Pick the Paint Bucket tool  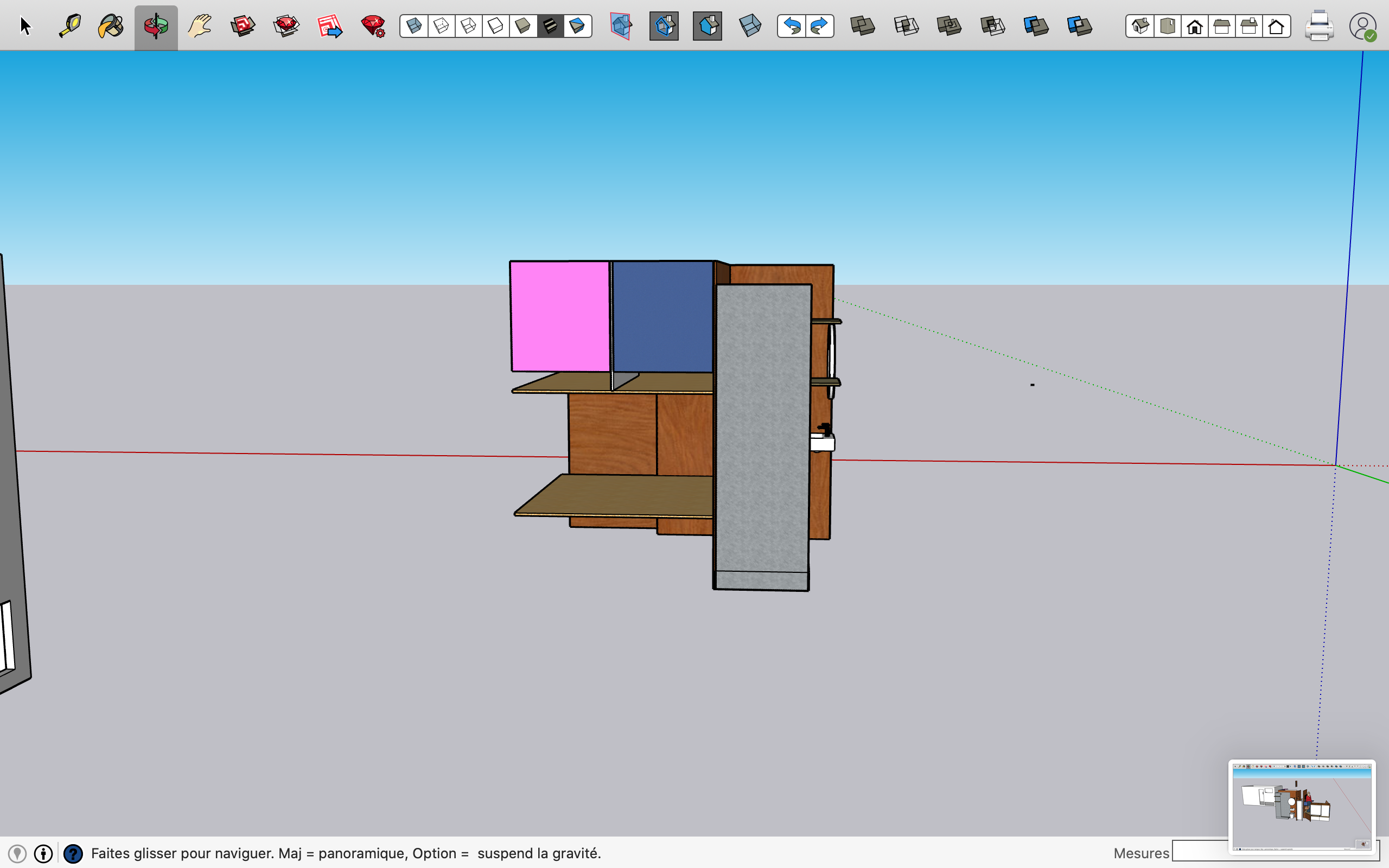pyautogui.click(x=111, y=27)
